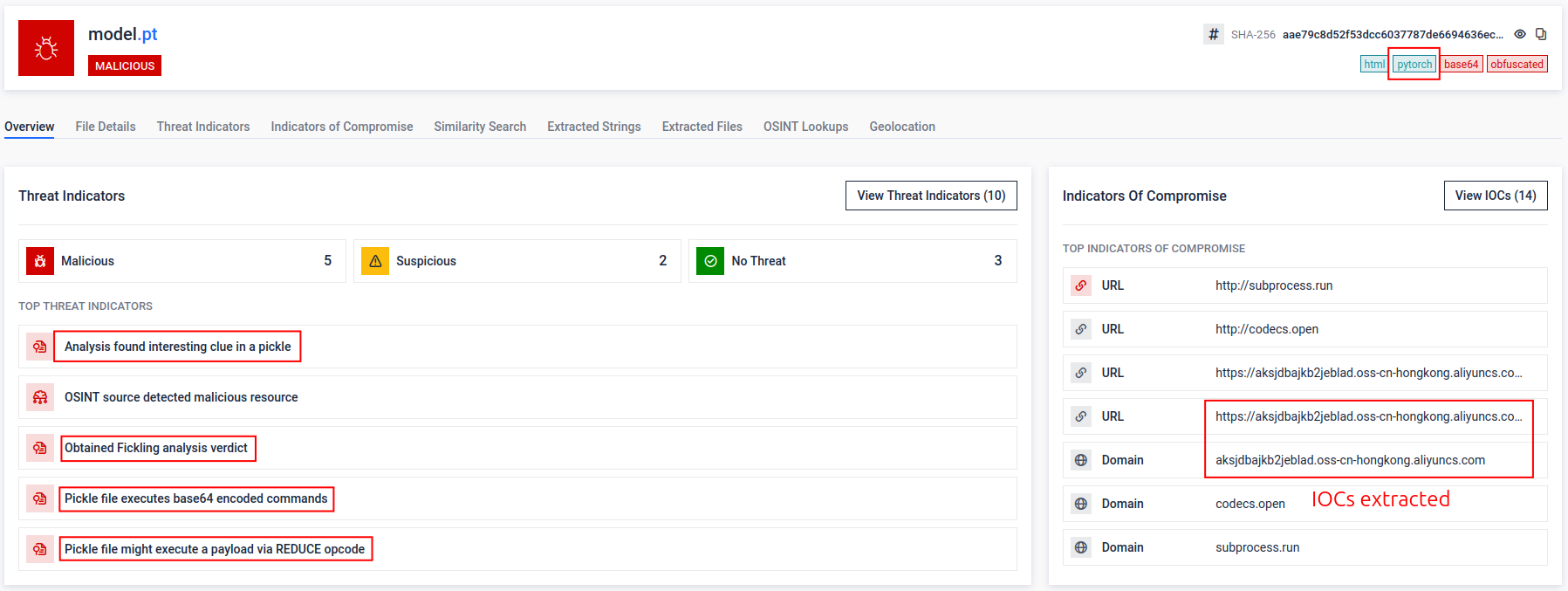Click the red malicious bug file icon
The image size is (1568, 591).
pyautogui.click(x=45, y=48)
